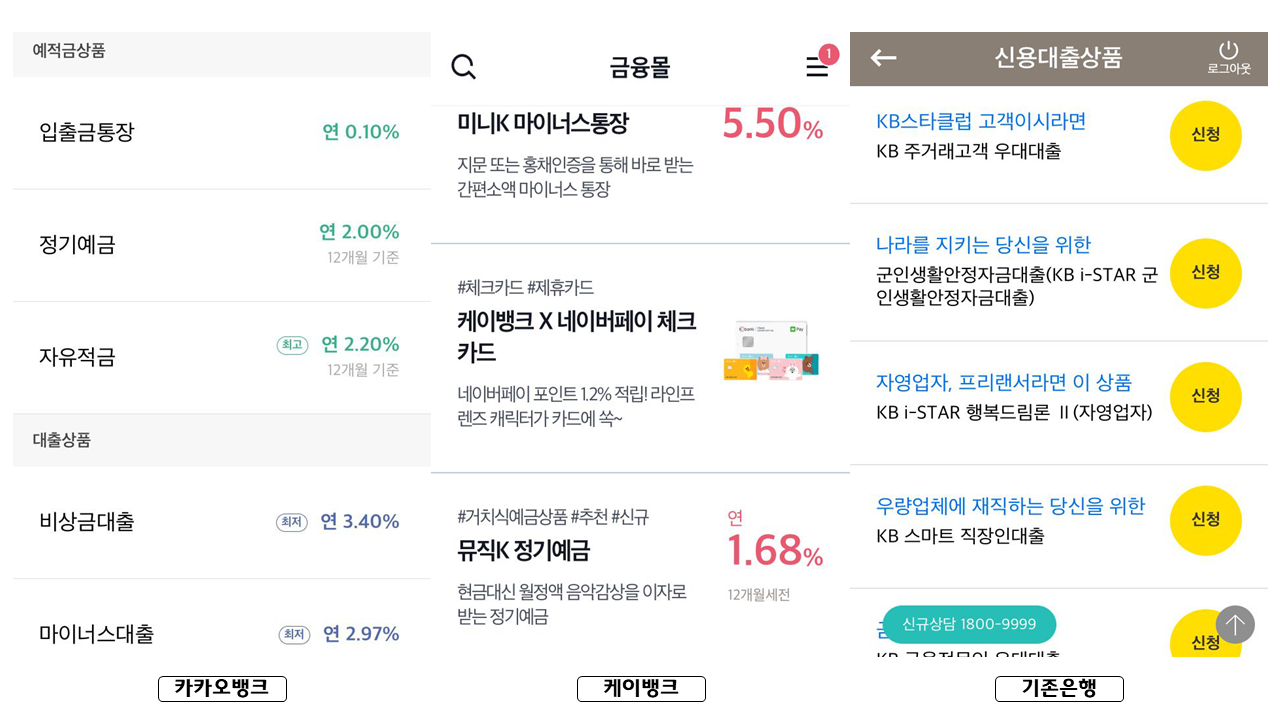The width and height of the screenshot is (1280, 720).
Task: Click the notification badge showing 1
Action: click(x=829, y=54)
